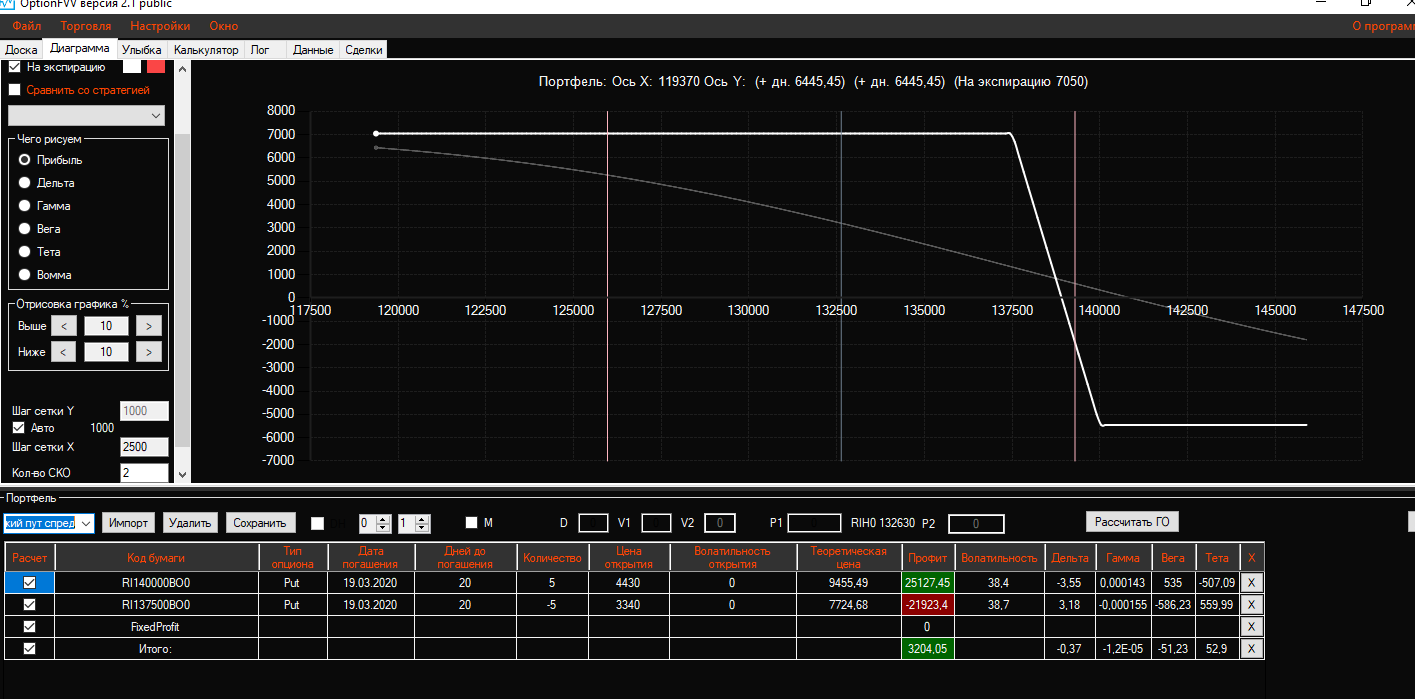The height and width of the screenshot is (699, 1415).
Task: Switch to the Лог tab
Action: (260, 49)
